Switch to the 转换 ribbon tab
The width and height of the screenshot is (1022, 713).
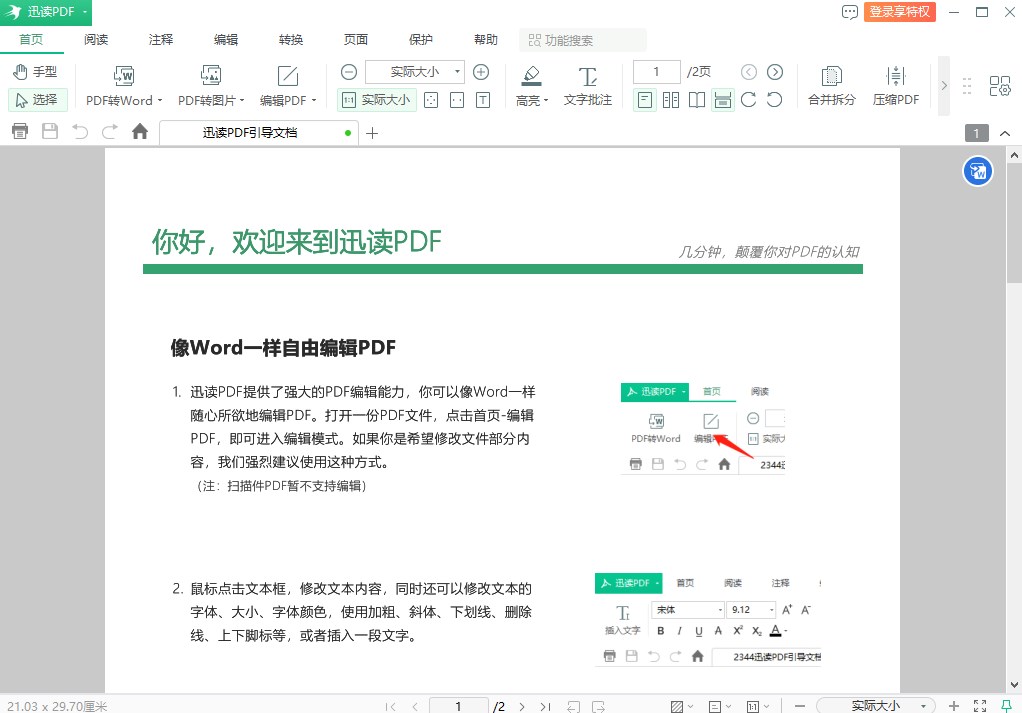pos(290,39)
